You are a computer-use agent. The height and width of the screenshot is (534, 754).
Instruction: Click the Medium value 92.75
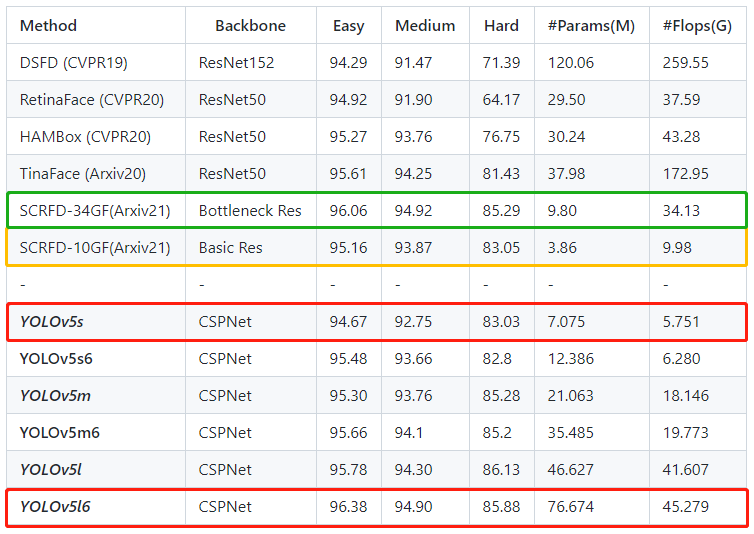click(414, 322)
